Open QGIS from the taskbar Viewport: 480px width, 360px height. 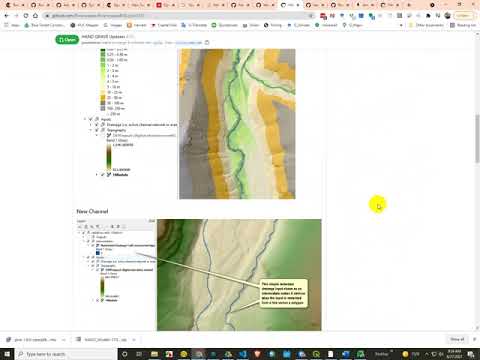[316, 354]
